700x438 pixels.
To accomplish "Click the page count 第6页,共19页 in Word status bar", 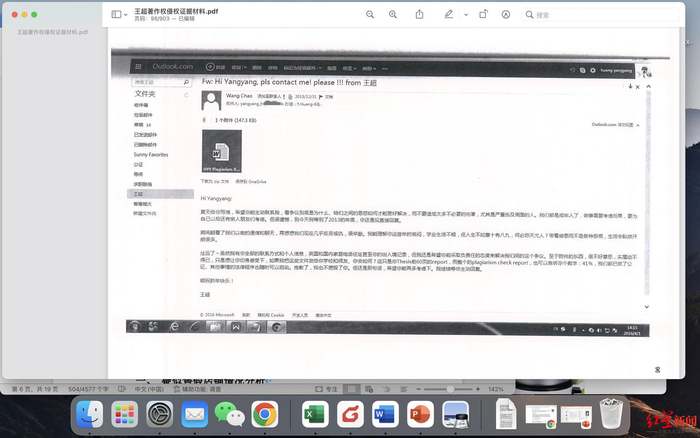I will point(34,389).
